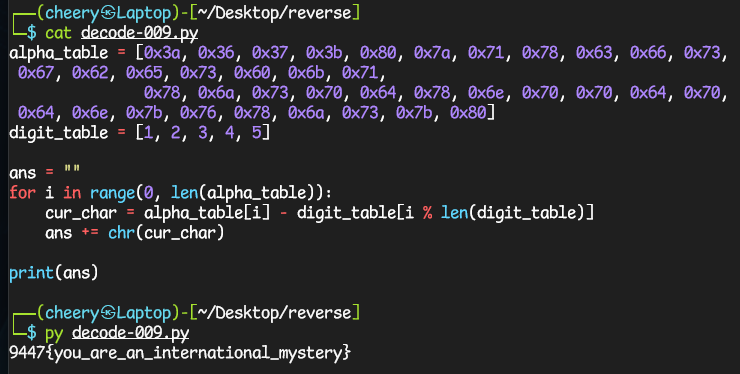The width and height of the screenshot is (740, 374).
Task: Click the 'py' command at the second prompt
Action: 54,334
